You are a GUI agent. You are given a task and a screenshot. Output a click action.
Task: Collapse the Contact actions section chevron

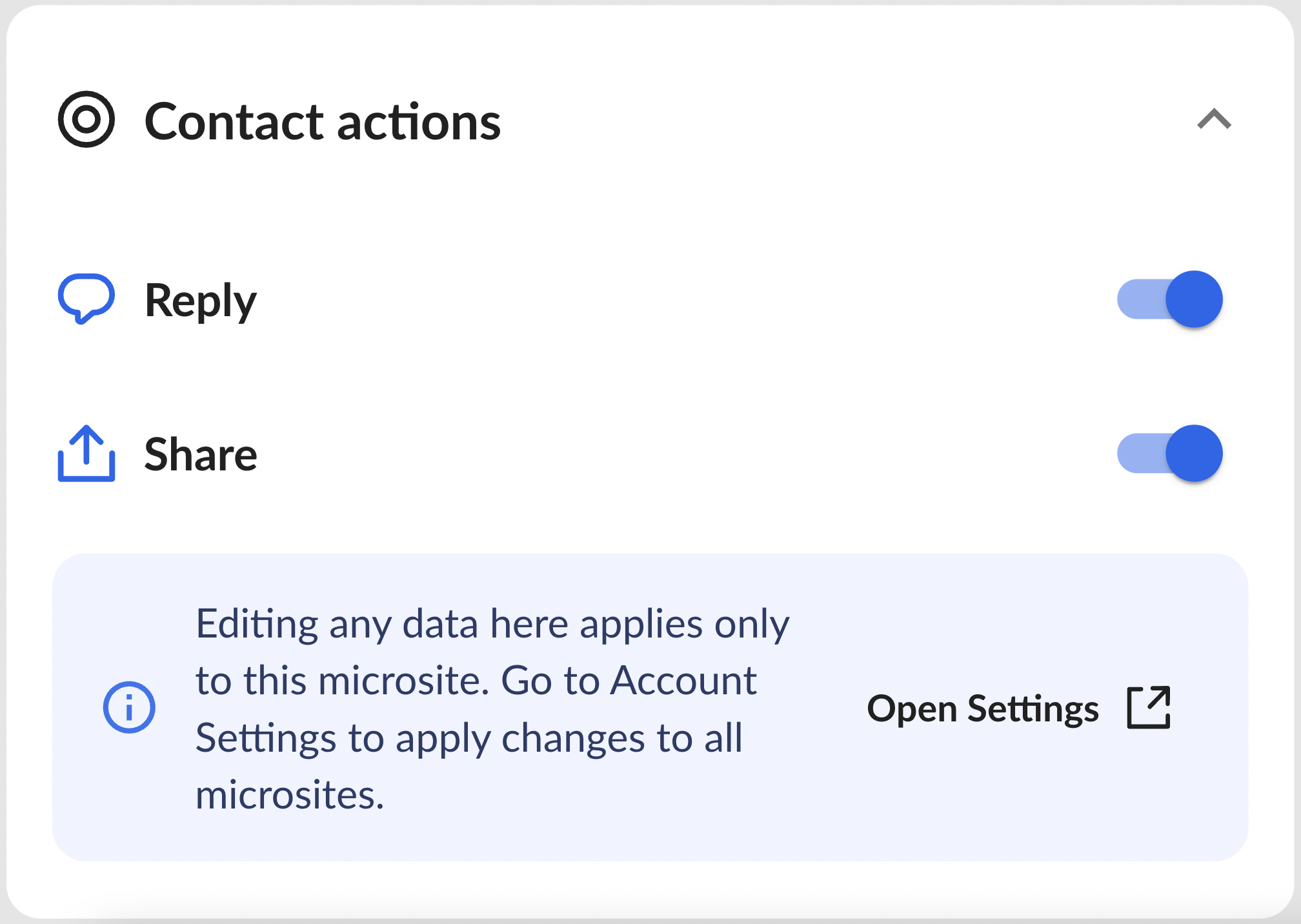[x=1215, y=119]
